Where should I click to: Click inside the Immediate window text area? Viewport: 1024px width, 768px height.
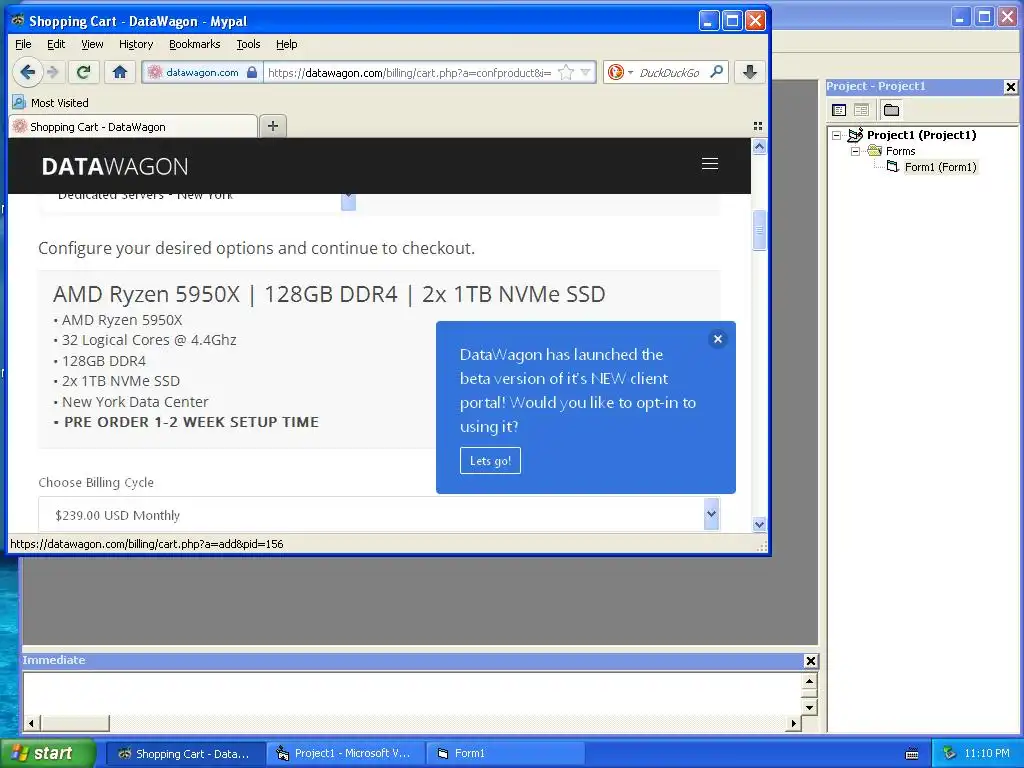pos(412,694)
